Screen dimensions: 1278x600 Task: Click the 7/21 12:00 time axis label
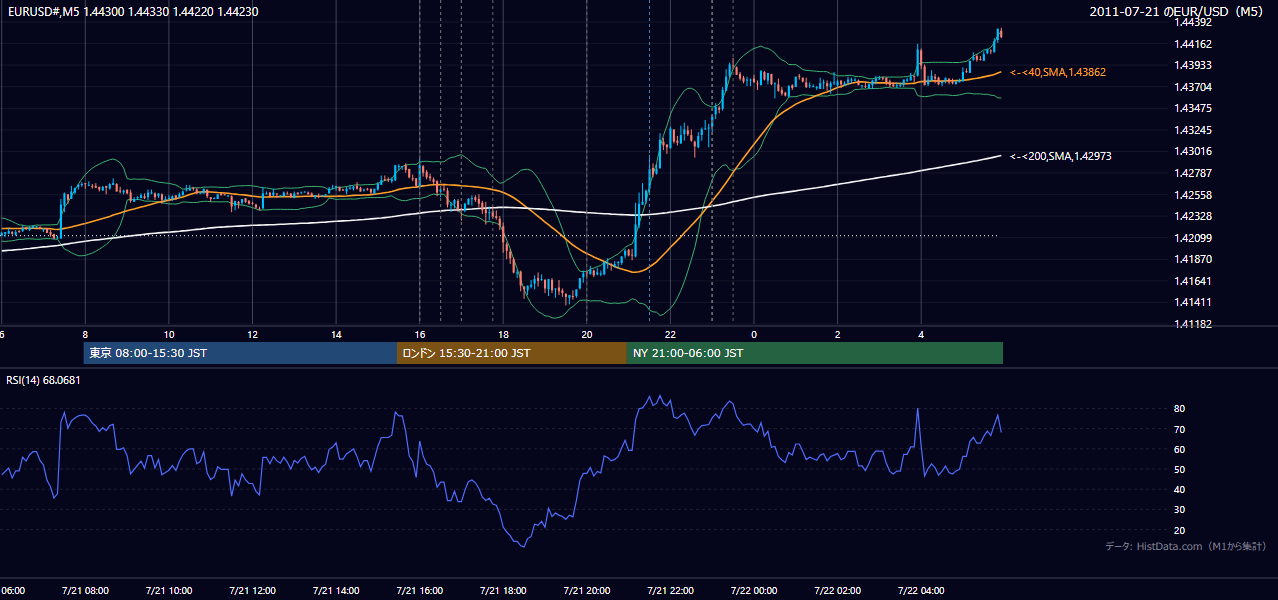click(253, 591)
